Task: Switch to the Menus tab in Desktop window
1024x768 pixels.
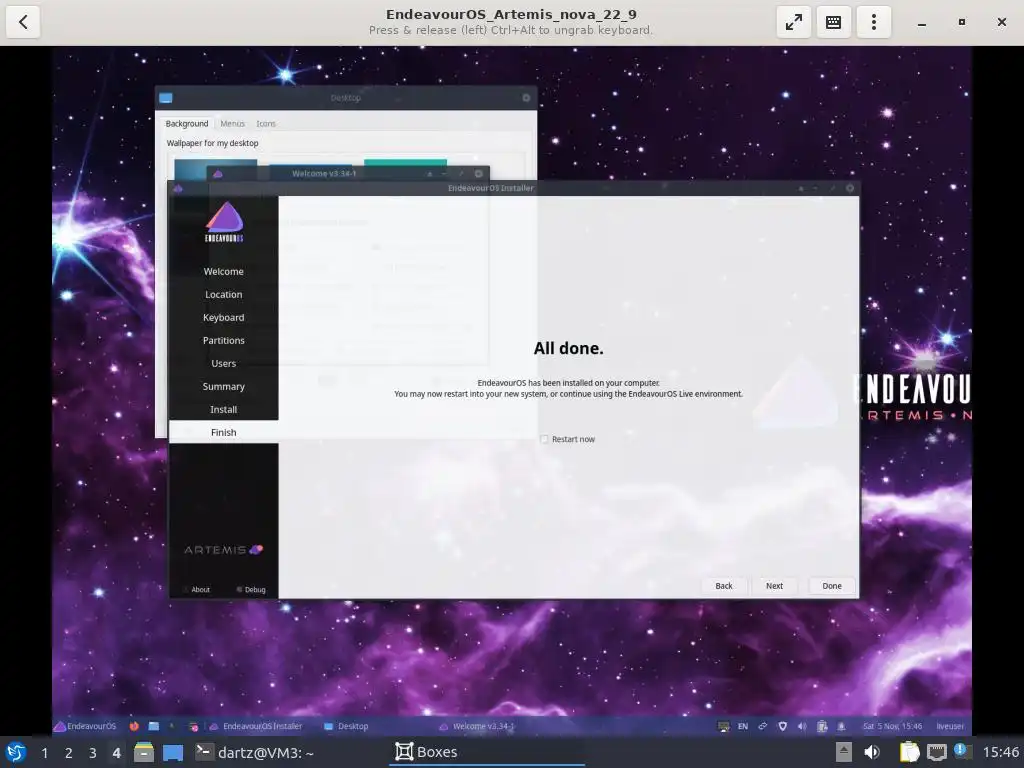Action: (232, 123)
